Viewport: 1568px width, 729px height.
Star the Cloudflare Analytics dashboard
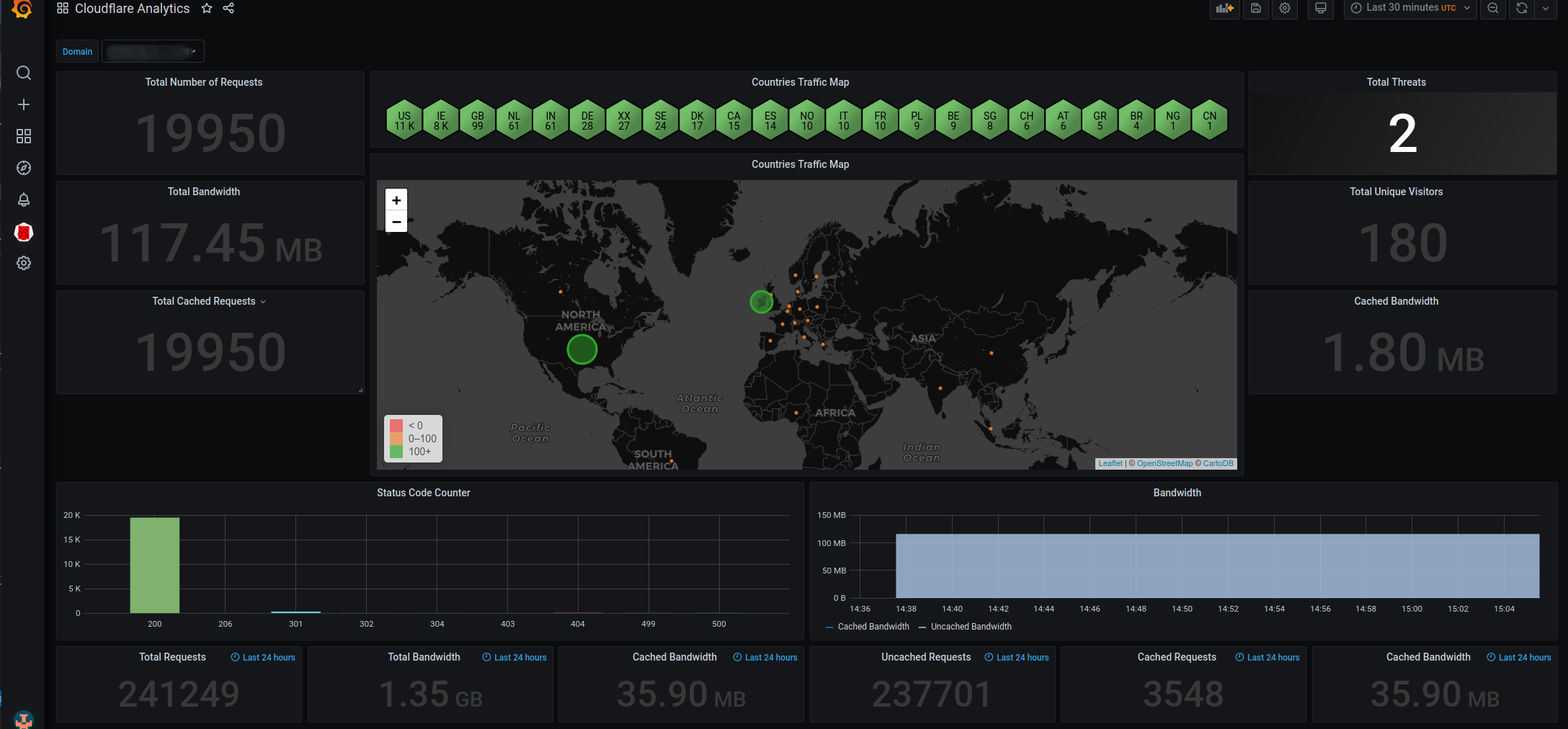207,8
